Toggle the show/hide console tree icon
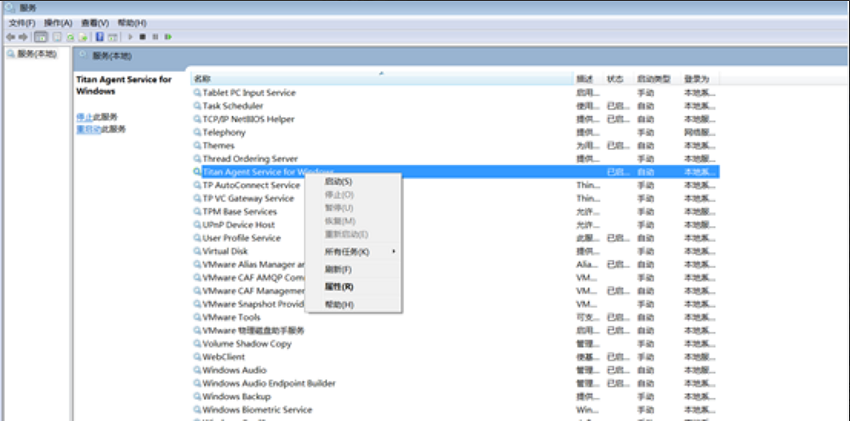The width and height of the screenshot is (850, 421). click(41, 37)
